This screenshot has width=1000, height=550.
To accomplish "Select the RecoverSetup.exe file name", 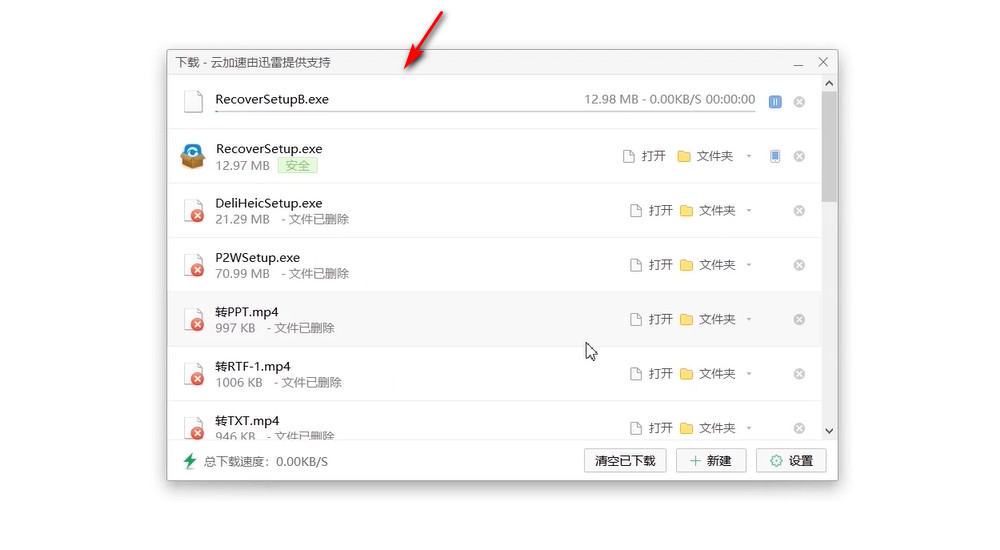I will [x=269, y=149].
